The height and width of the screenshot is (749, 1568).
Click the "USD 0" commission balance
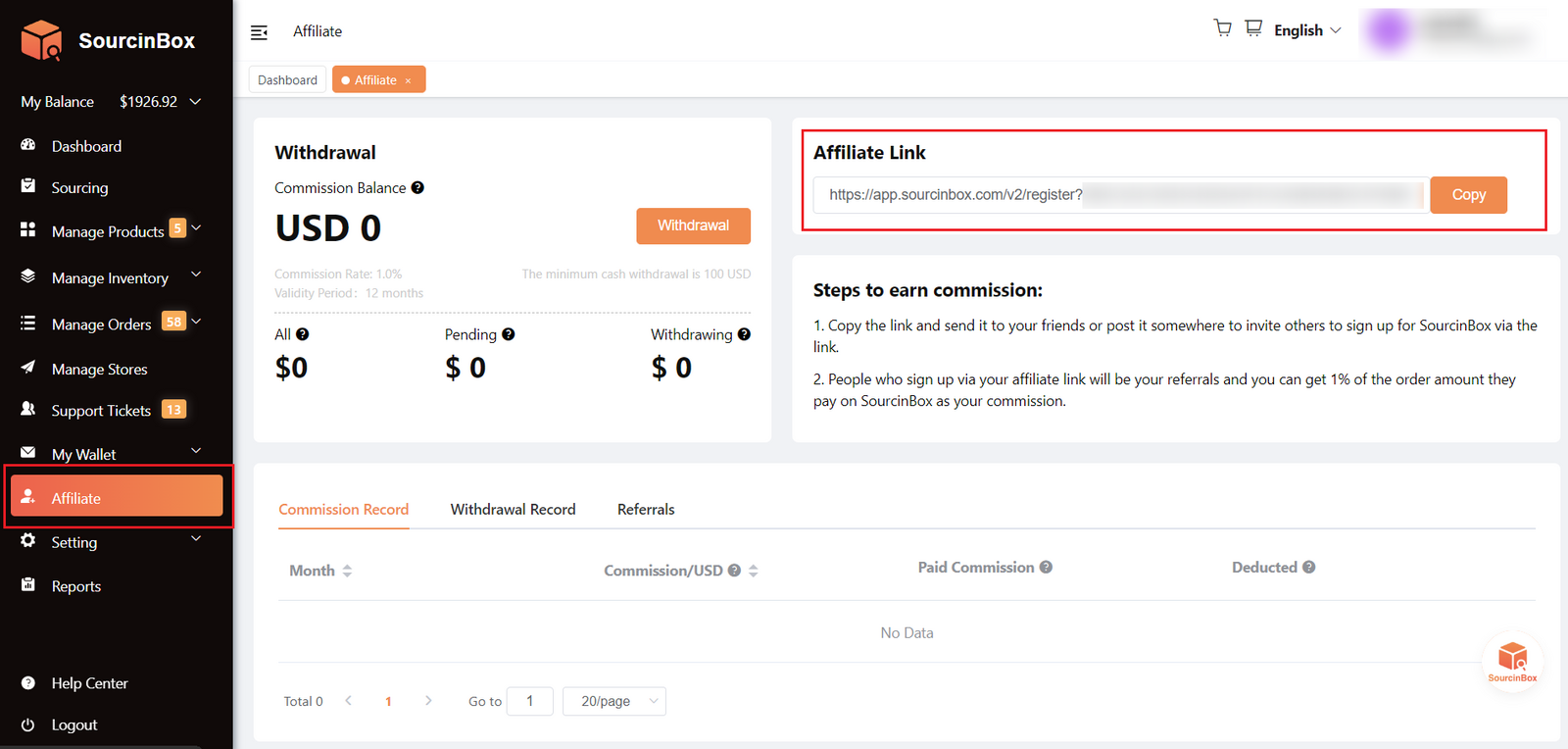(x=328, y=227)
